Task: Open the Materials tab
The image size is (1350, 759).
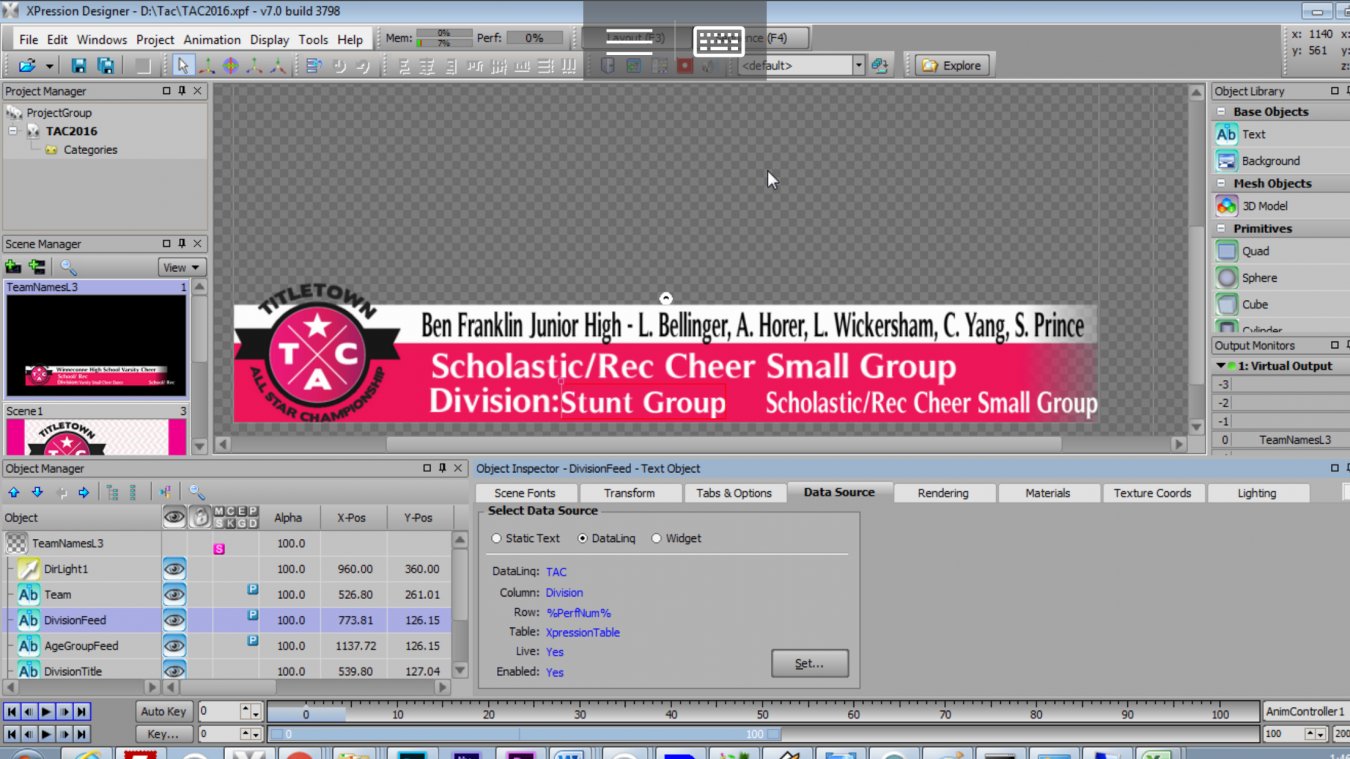Action: [x=1048, y=493]
